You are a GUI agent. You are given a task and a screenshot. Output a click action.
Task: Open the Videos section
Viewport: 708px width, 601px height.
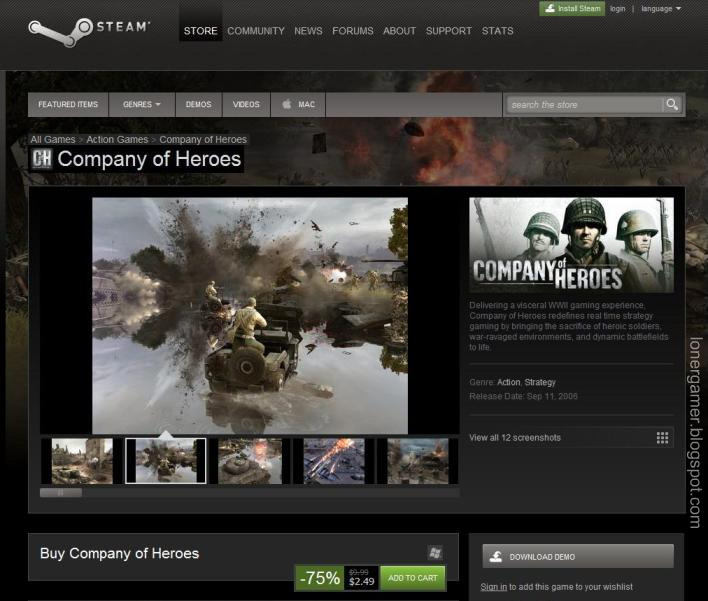(246, 104)
